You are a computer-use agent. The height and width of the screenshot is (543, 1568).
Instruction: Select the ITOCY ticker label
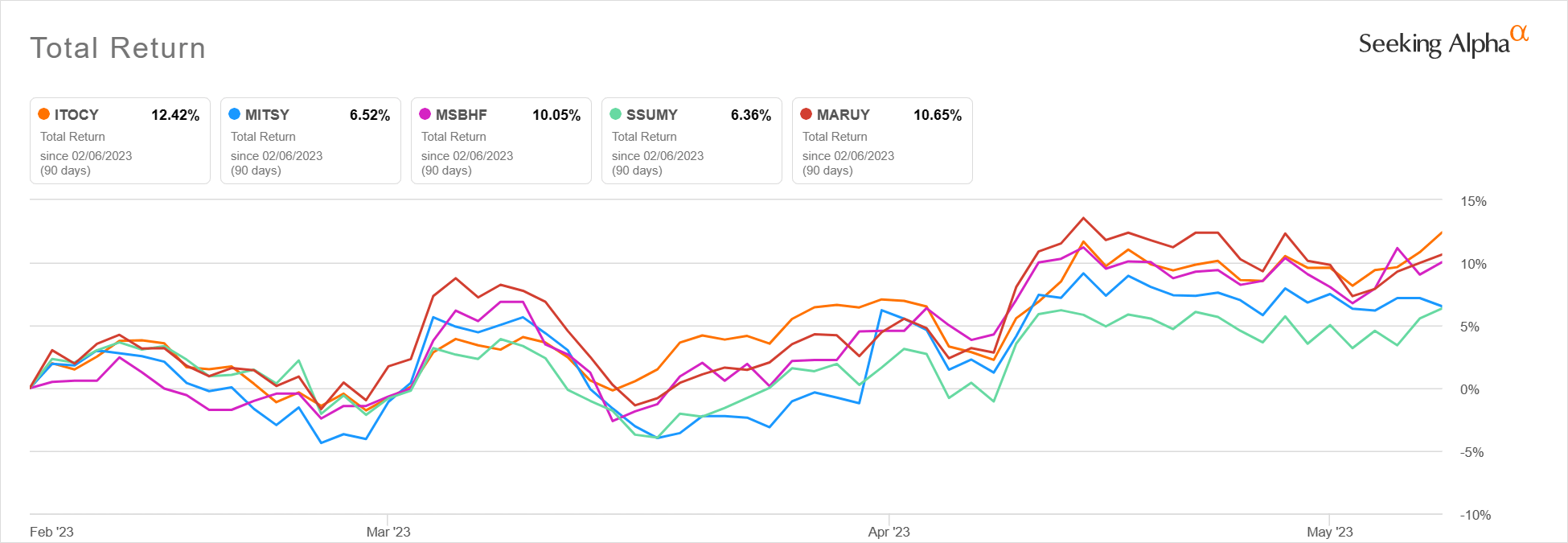coord(76,115)
